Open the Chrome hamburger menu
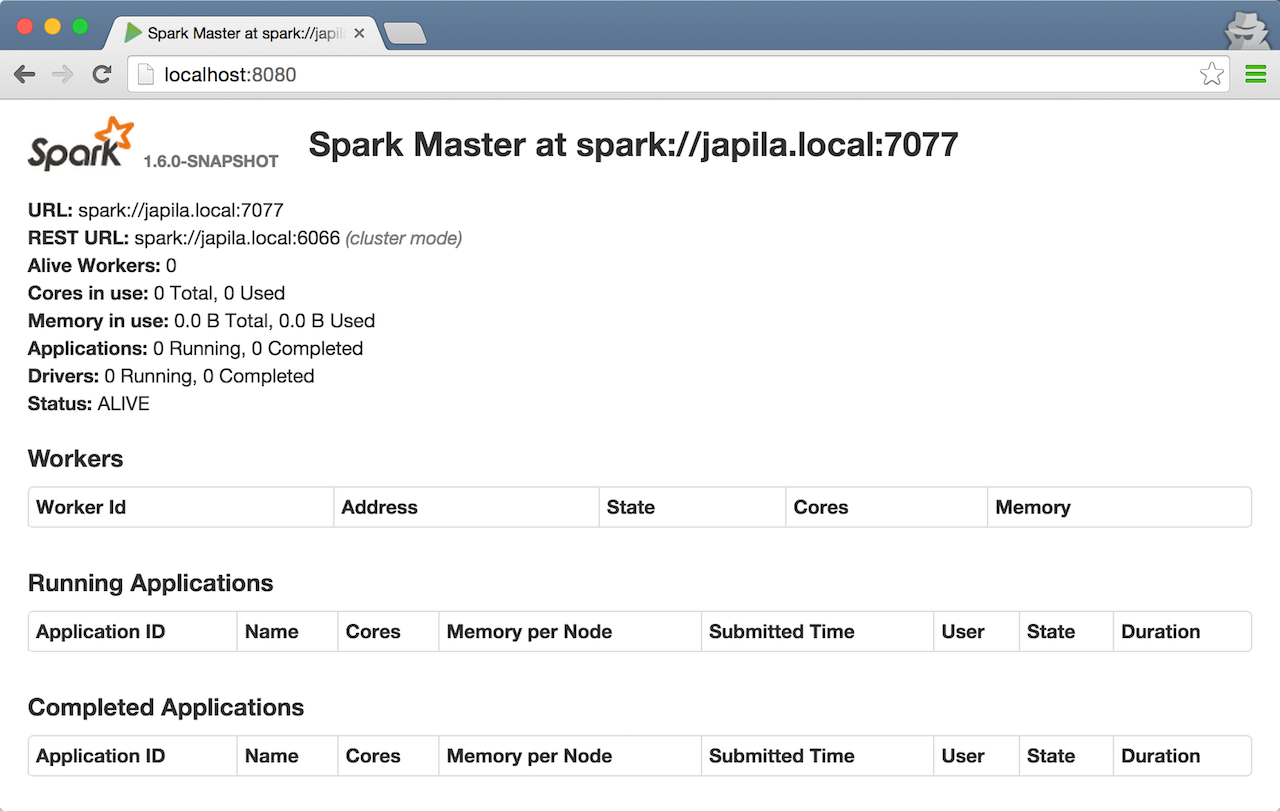1280x811 pixels. tap(1255, 75)
